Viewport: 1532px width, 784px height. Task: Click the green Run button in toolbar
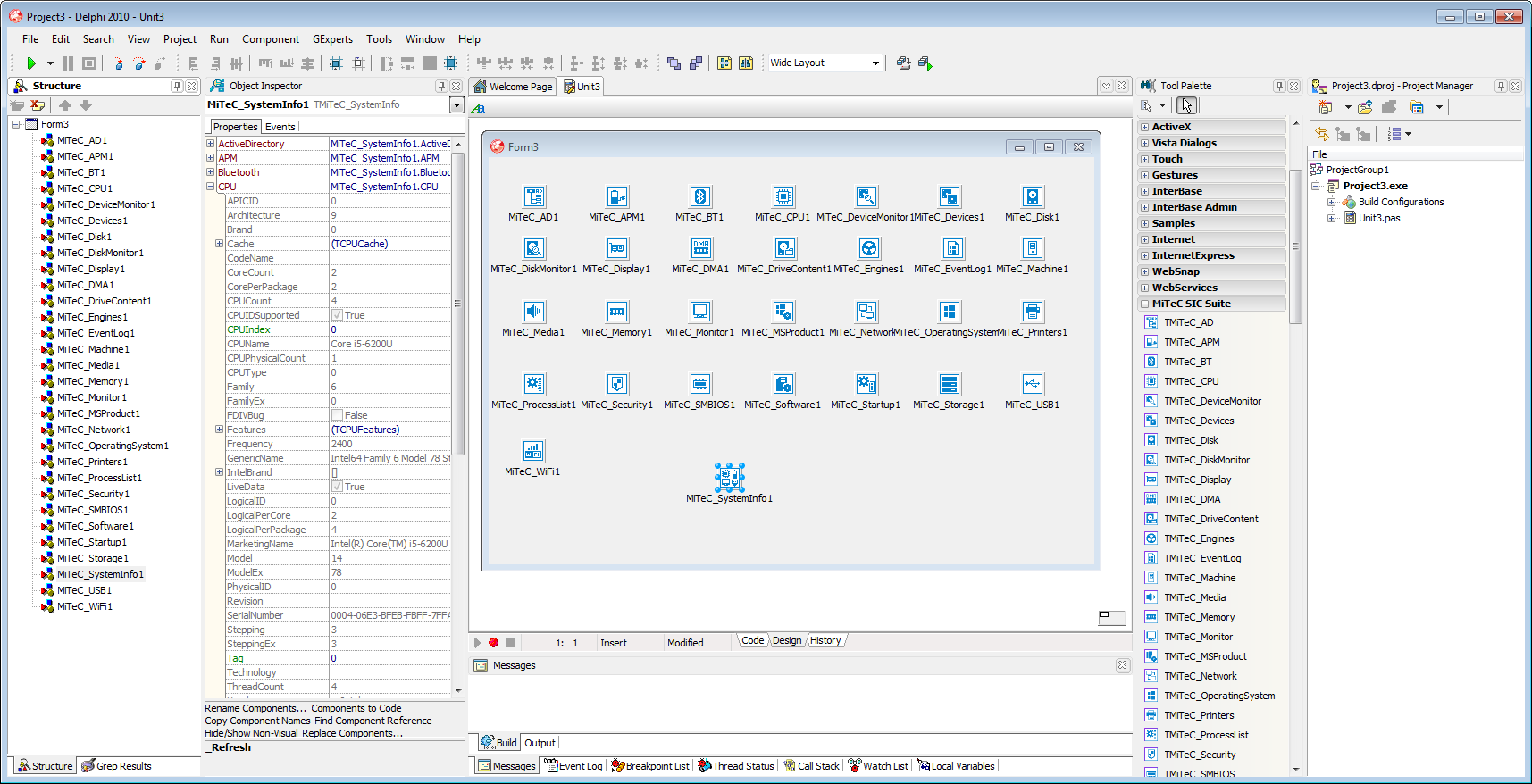(x=31, y=63)
